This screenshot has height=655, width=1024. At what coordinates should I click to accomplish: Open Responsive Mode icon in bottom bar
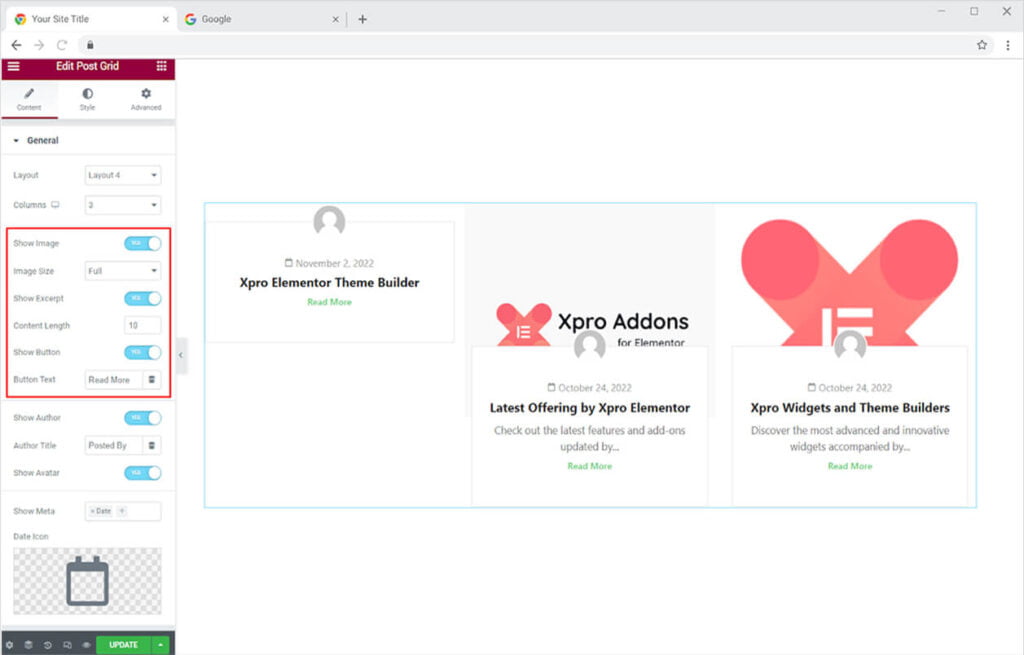tap(67, 645)
